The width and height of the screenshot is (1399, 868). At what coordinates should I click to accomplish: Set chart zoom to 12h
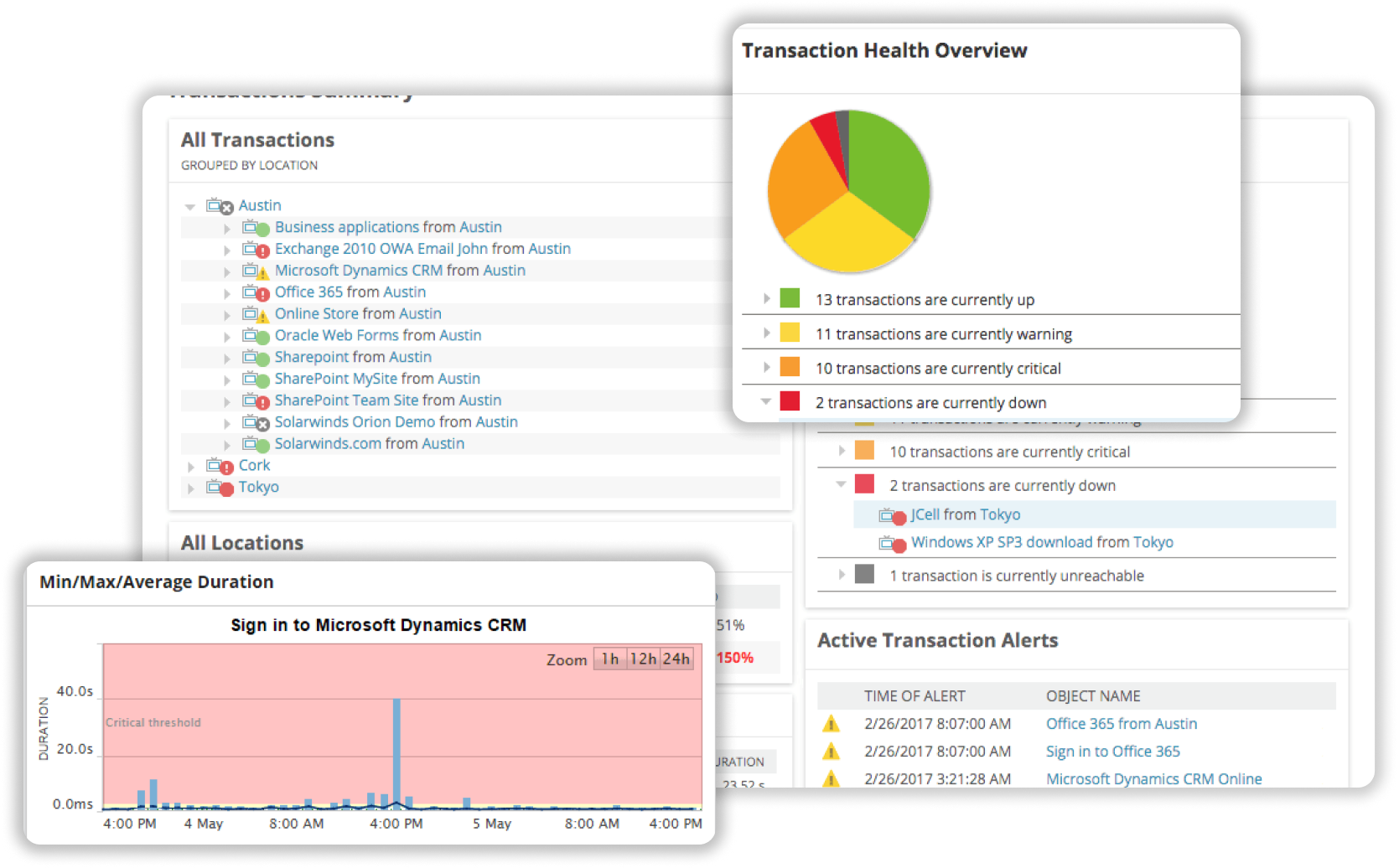(x=643, y=659)
